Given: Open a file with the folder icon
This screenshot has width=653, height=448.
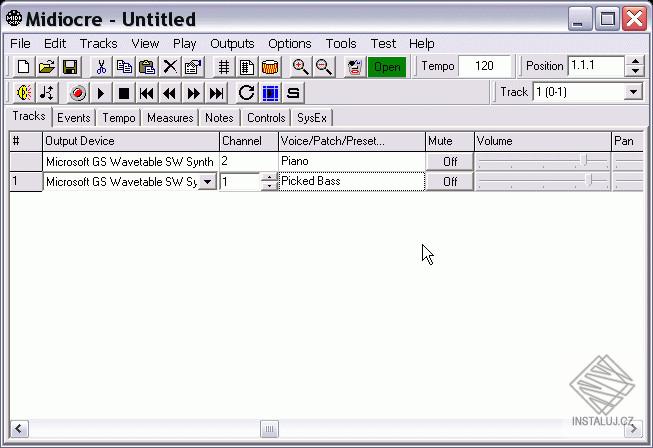Looking at the screenshot, I should coord(47,67).
